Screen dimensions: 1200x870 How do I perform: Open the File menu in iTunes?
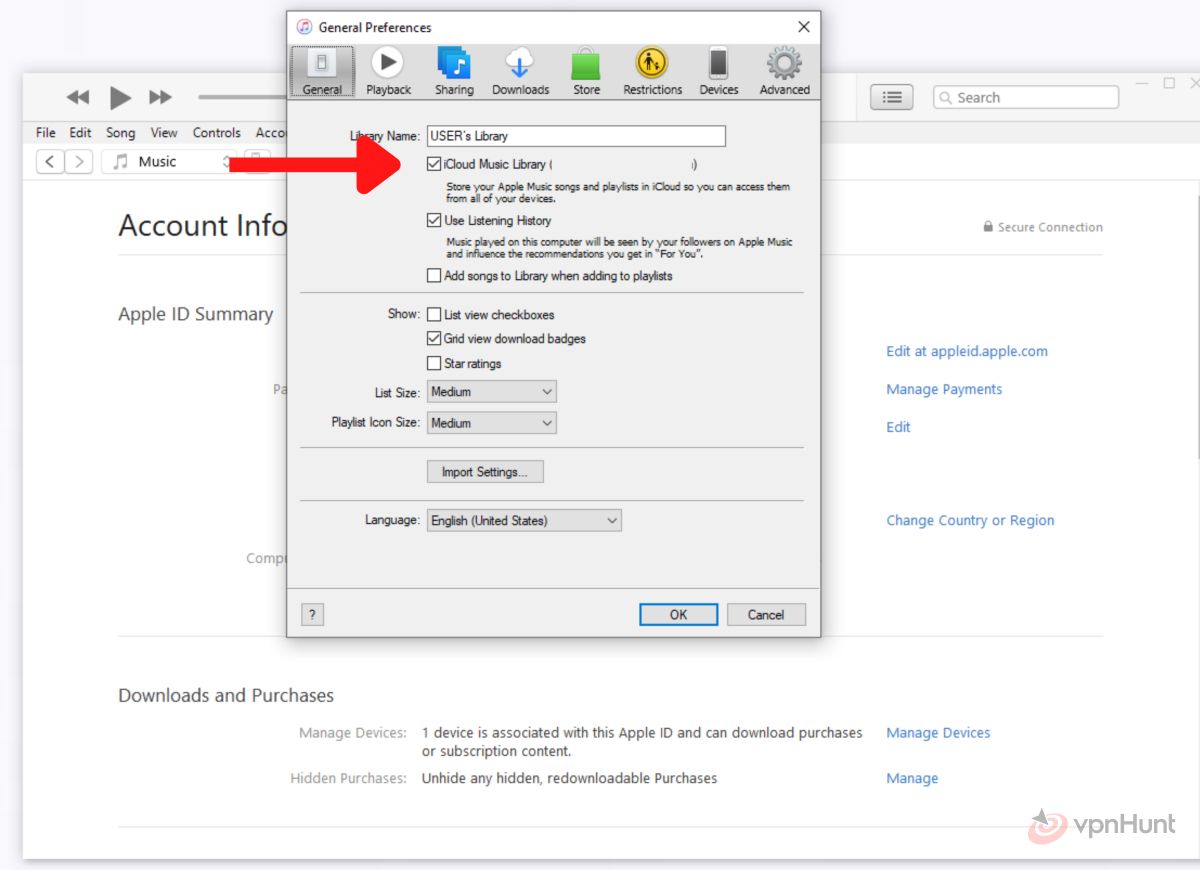point(46,132)
